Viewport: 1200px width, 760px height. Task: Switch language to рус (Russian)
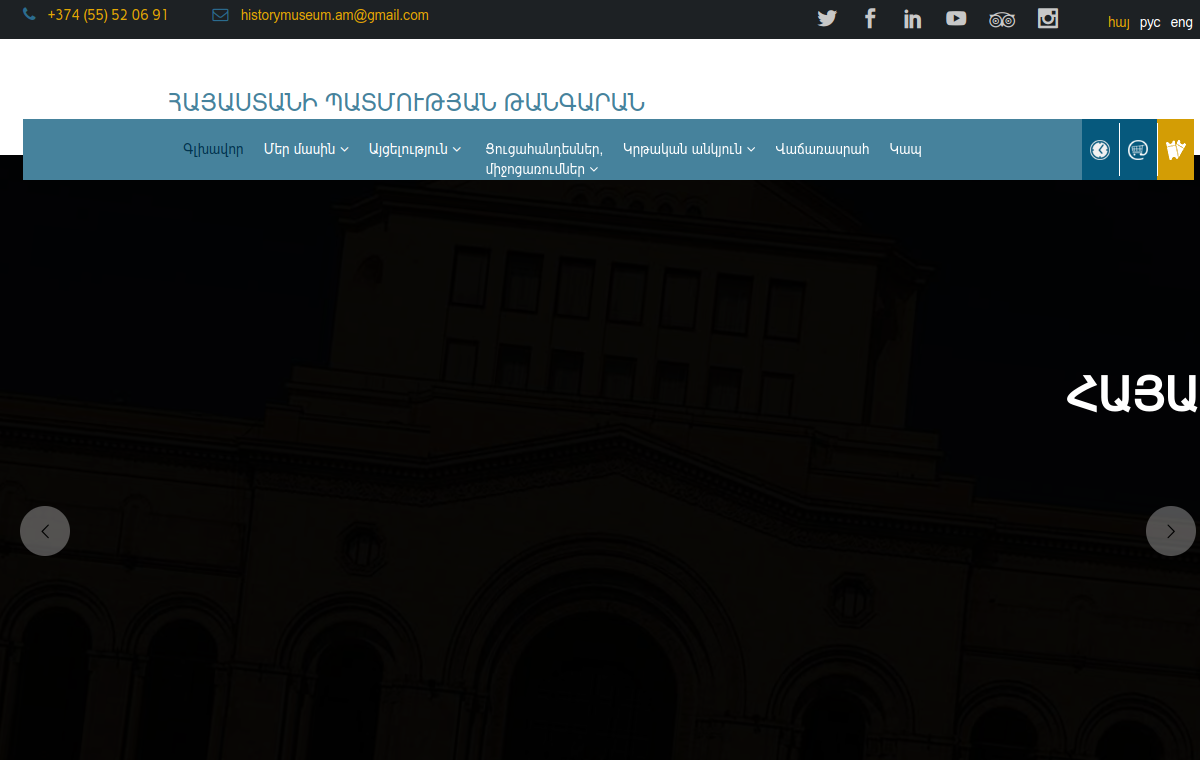pyautogui.click(x=1150, y=22)
